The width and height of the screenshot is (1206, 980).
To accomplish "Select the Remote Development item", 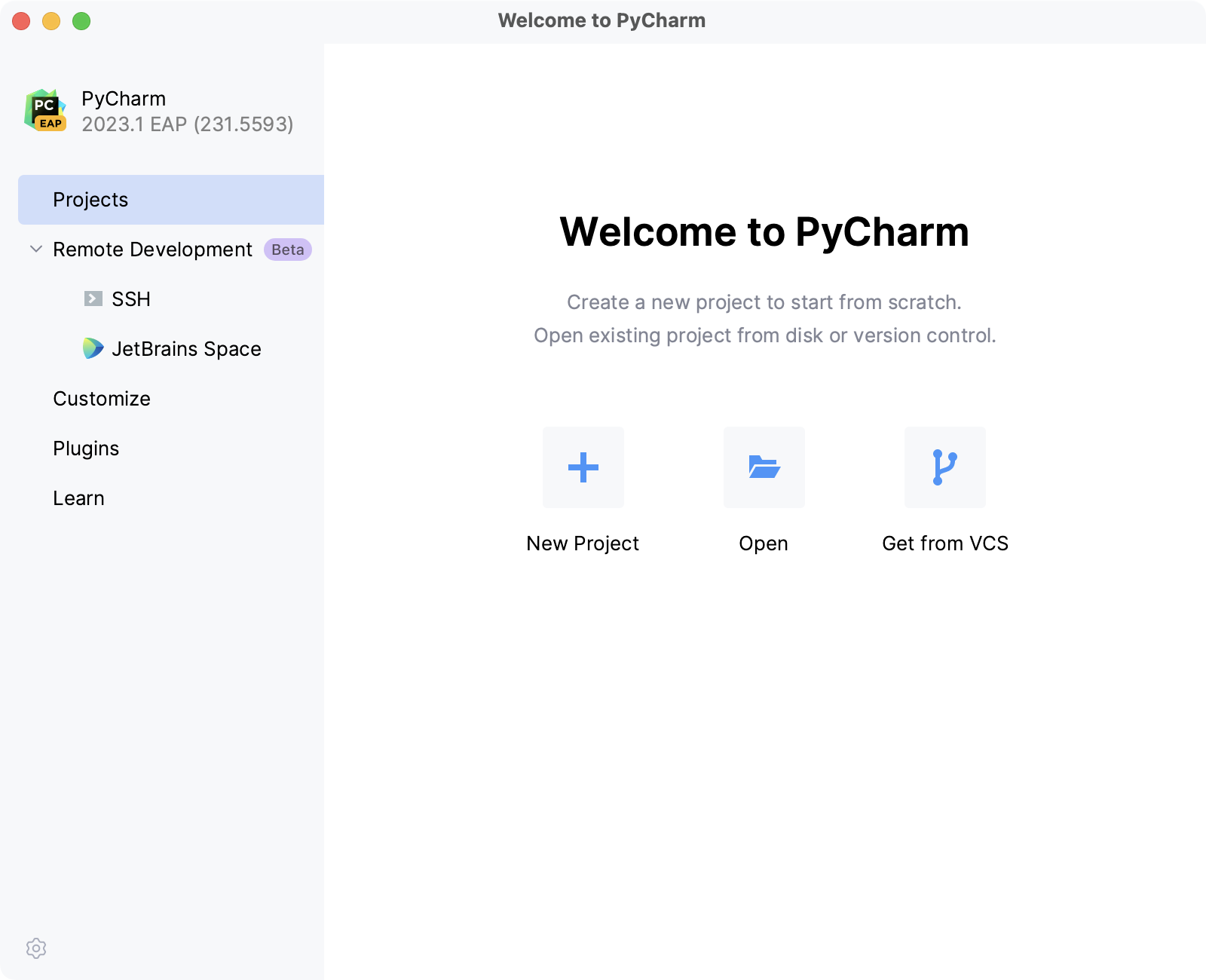I will tap(152, 249).
